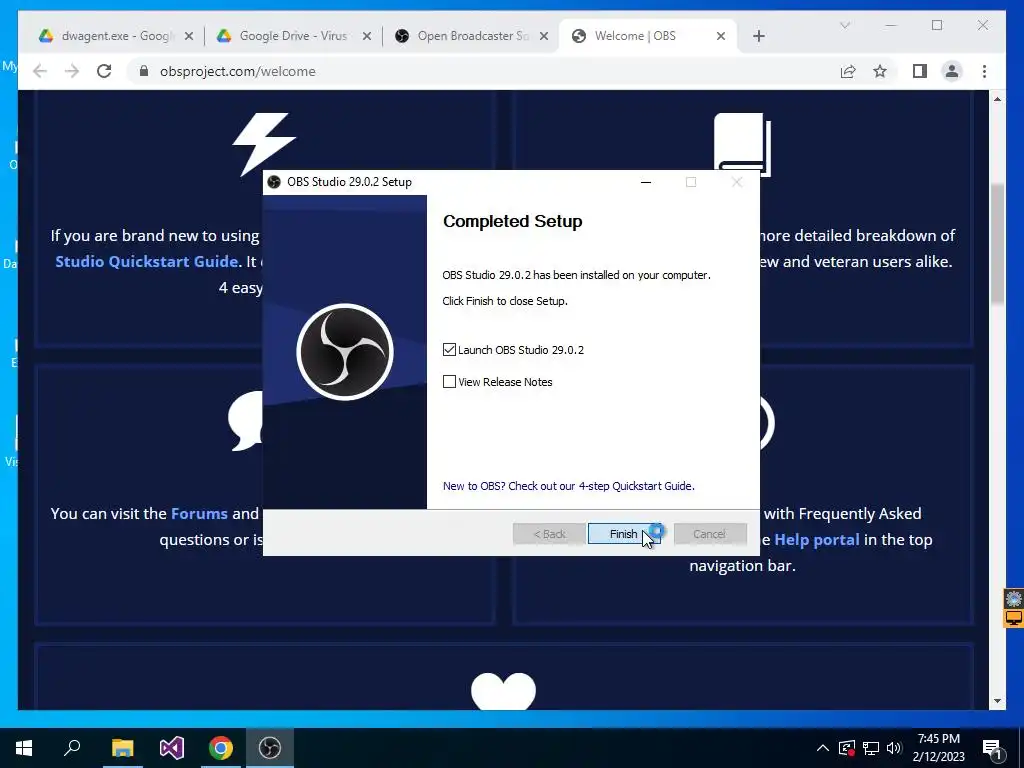Open Chrome tab search dropdown
This screenshot has width=1024, height=768.
[845, 25]
